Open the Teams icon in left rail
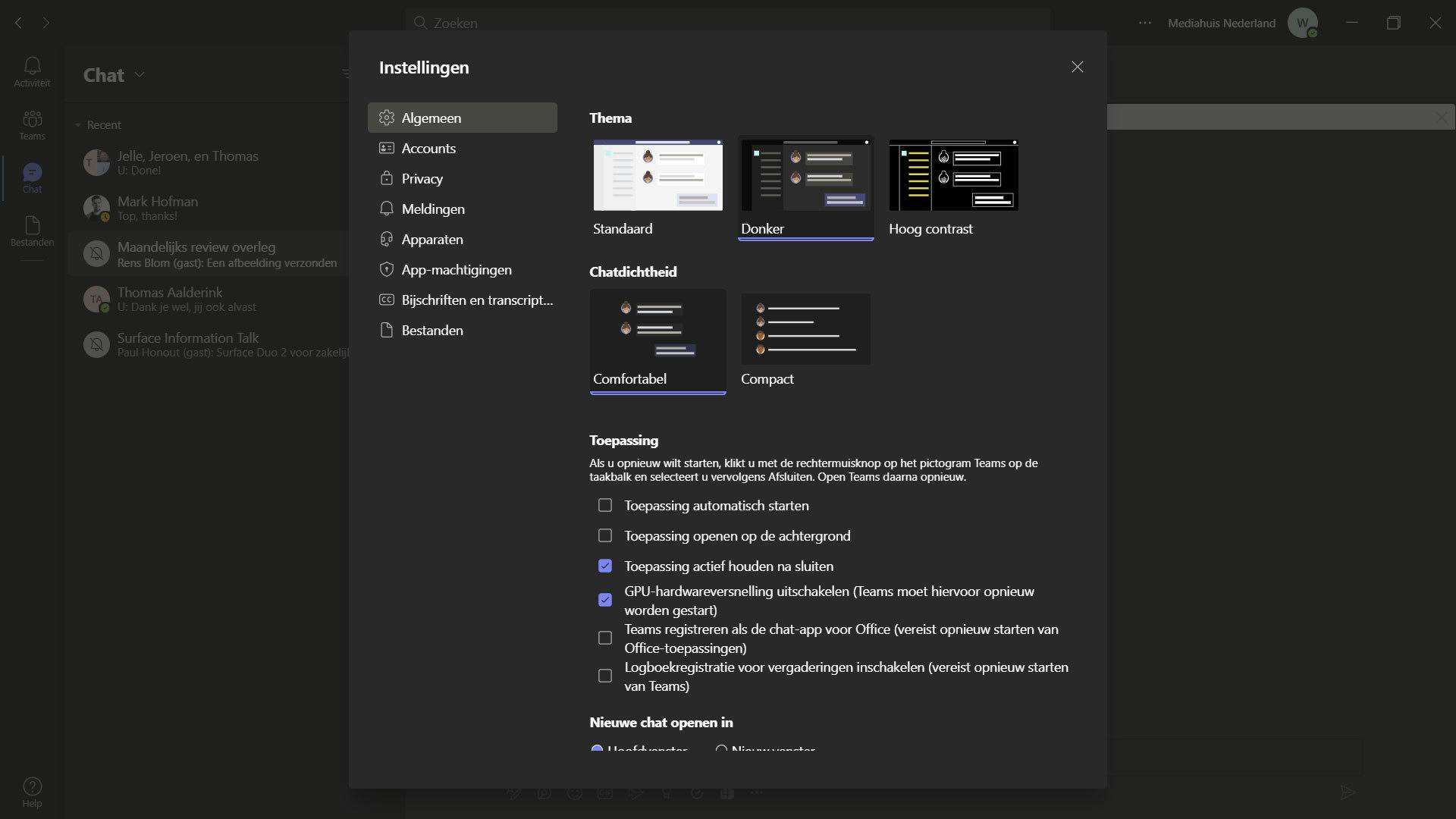Image resolution: width=1456 pixels, height=819 pixels. tap(32, 124)
